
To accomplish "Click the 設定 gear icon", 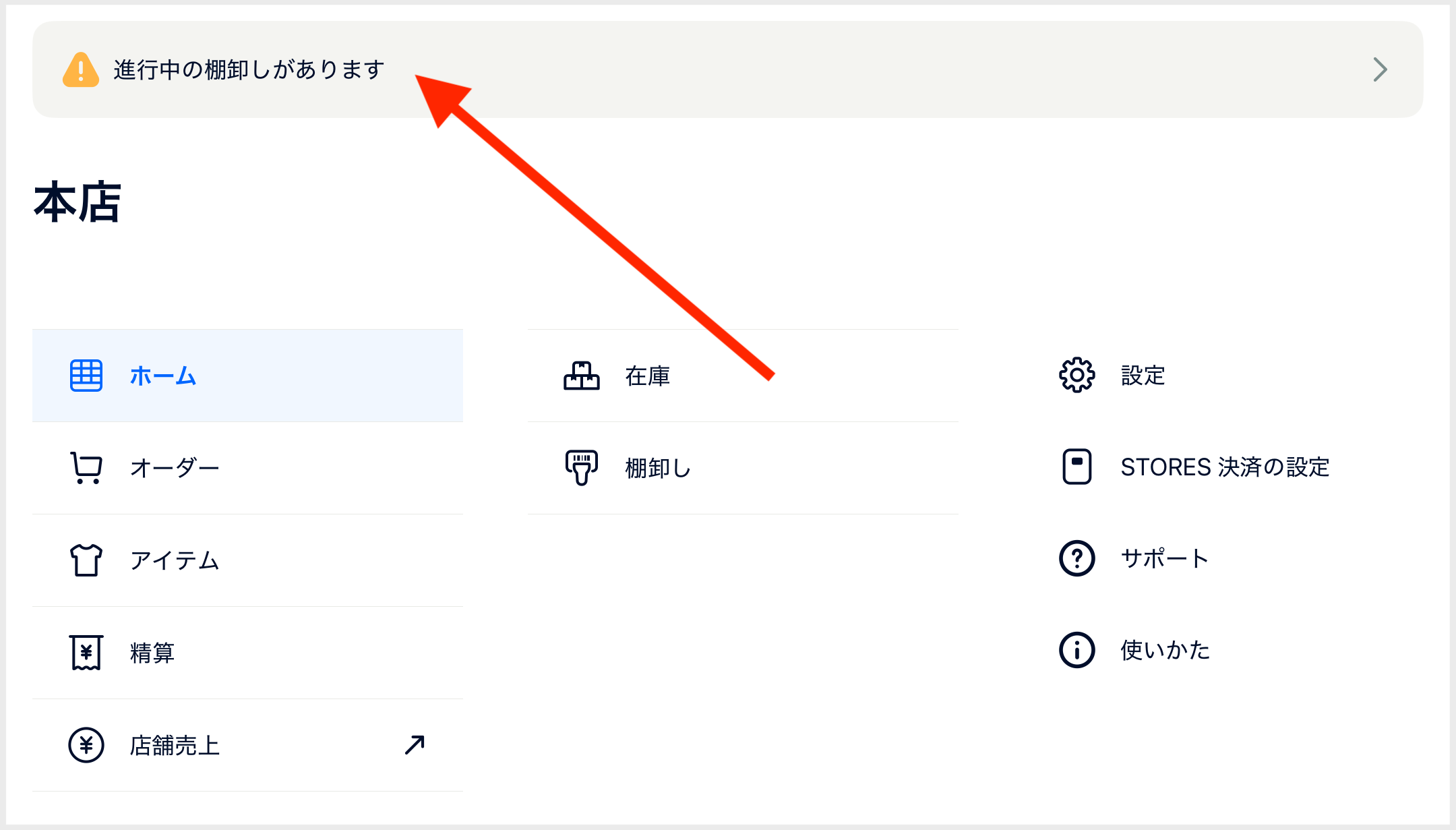I will [1077, 375].
